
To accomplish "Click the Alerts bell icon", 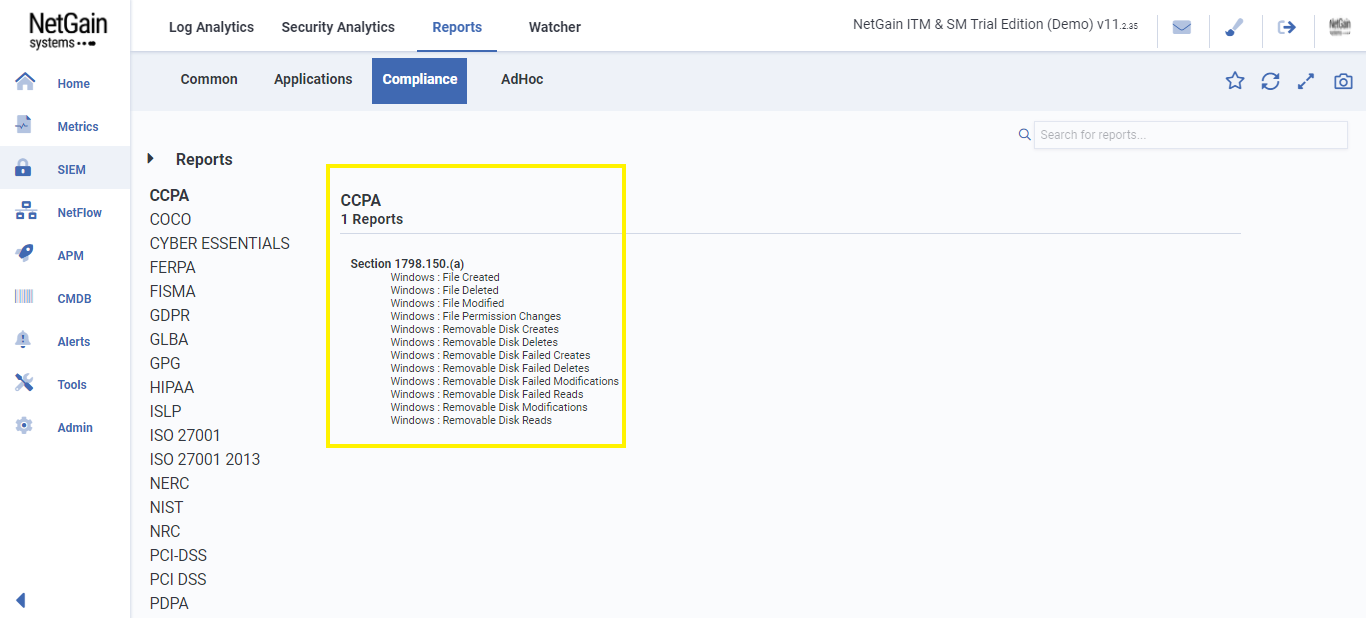I will tap(24, 340).
